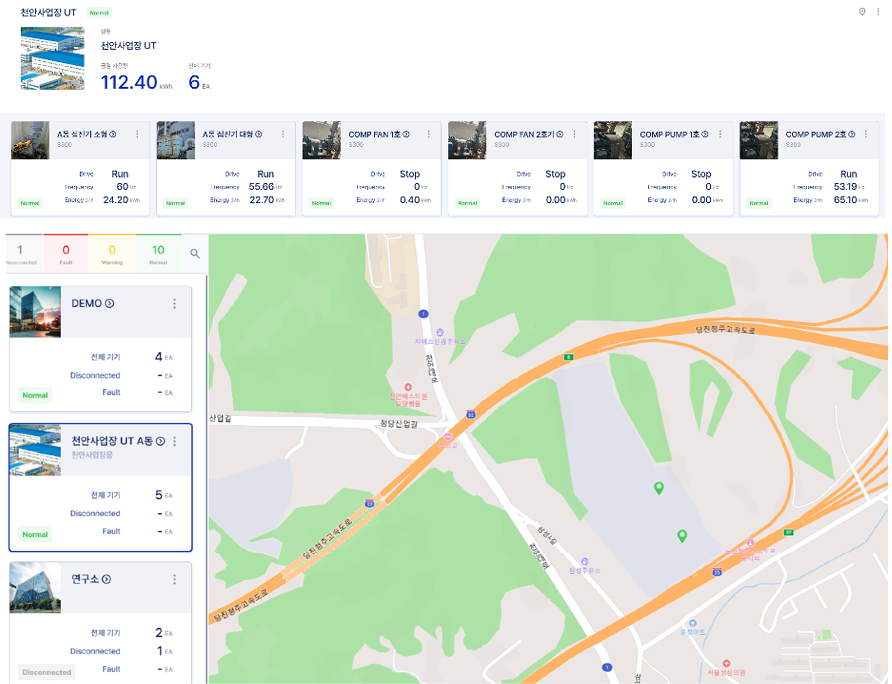Open detail arrow next to COMP FAN 1호

tap(406, 134)
